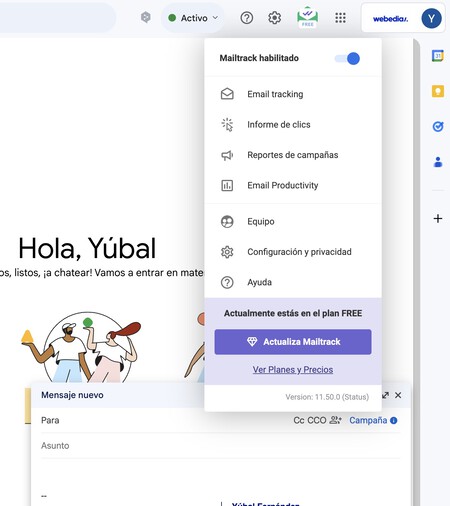Viewport: 450px width, 506px height.
Task: Click the bar chart icon beside Email Productivity
Action: tap(227, 185)
